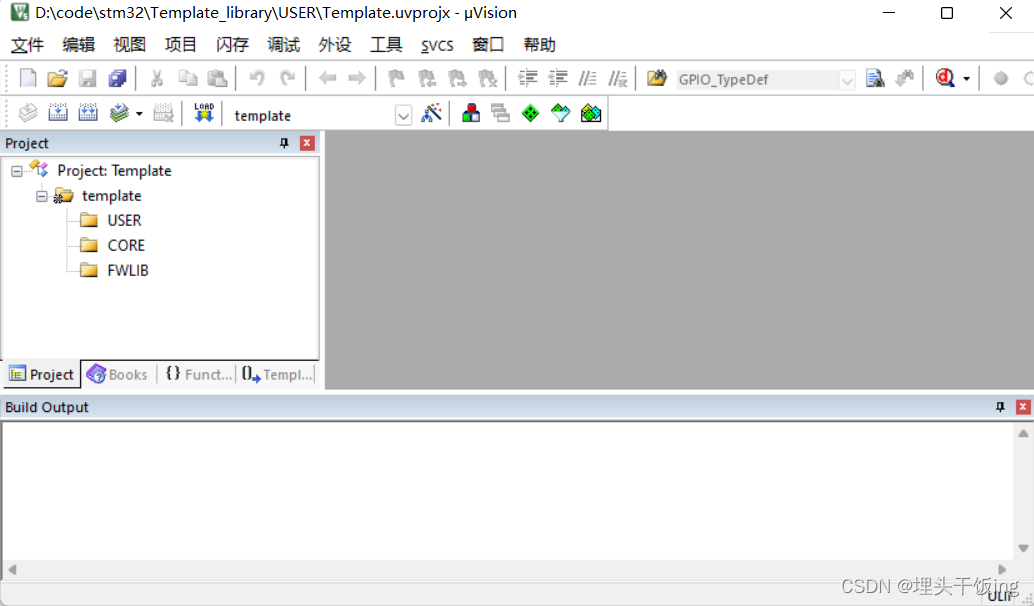Undo the last action
The height and width of the screenshot is (606, 1034).
(x=257, y=78)
